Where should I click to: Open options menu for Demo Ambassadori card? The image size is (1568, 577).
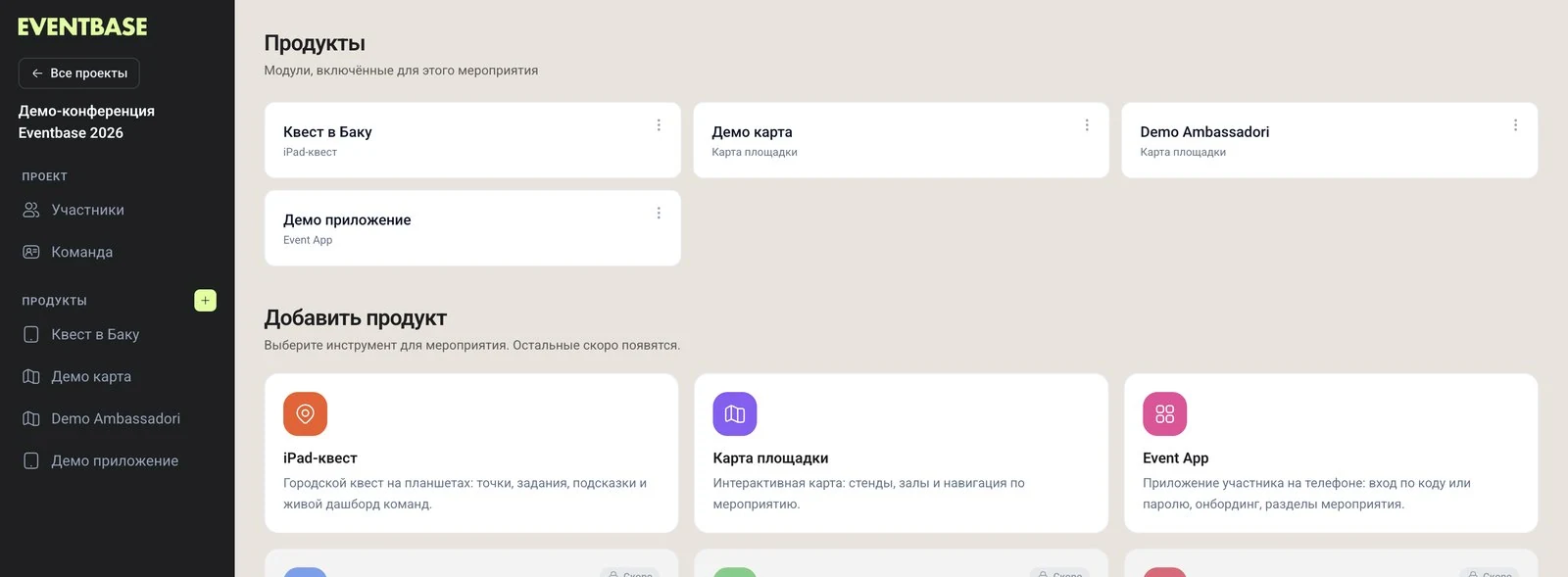pos(1515,125)
